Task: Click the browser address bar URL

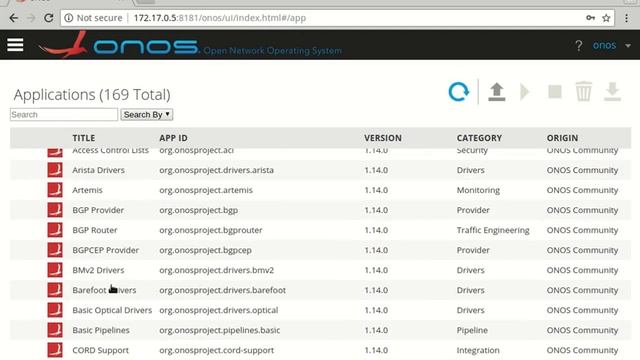Action: (220, 18)
